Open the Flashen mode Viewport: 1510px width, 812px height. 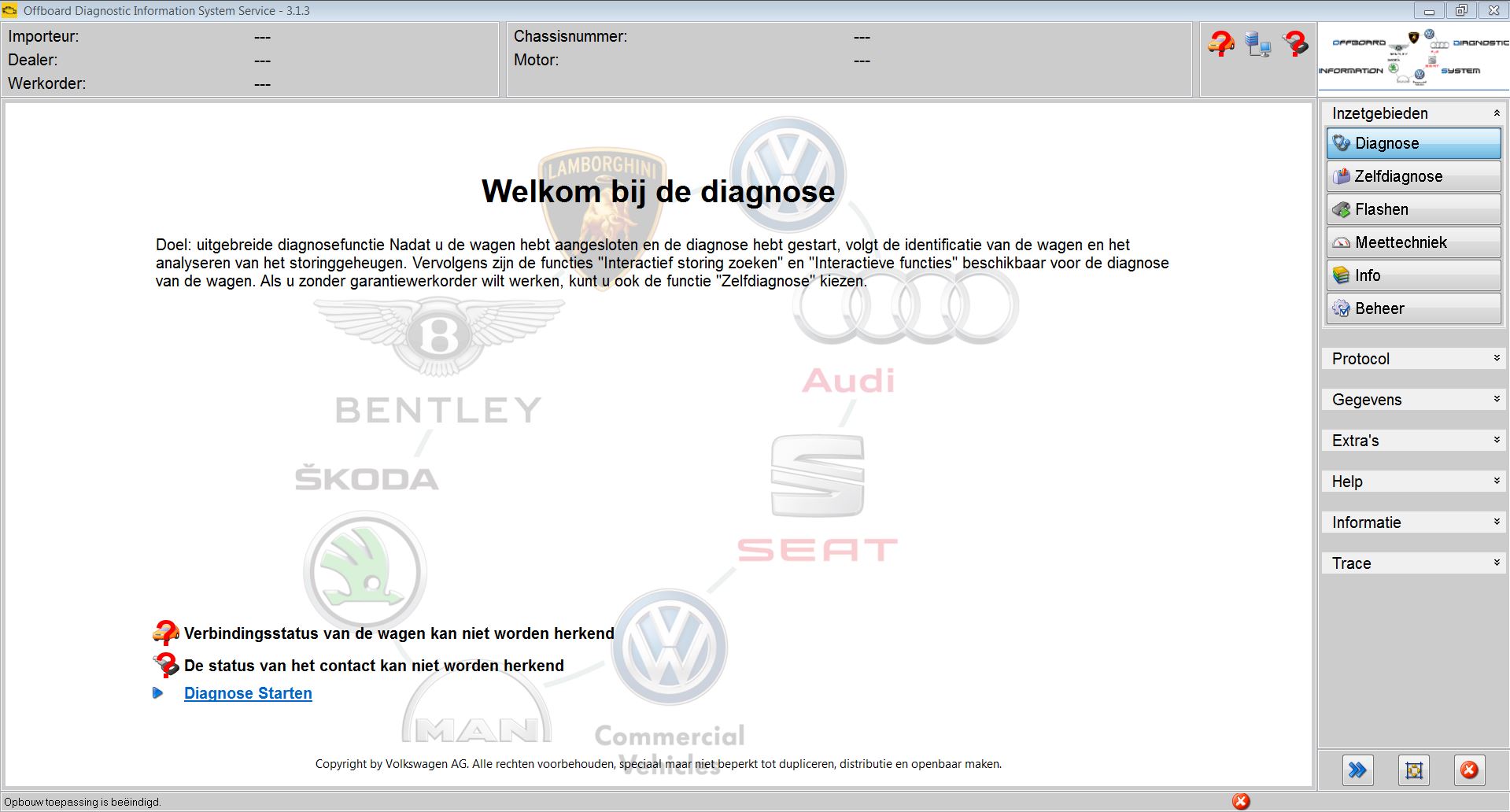pyautogui.click(x=1413, y=209)
